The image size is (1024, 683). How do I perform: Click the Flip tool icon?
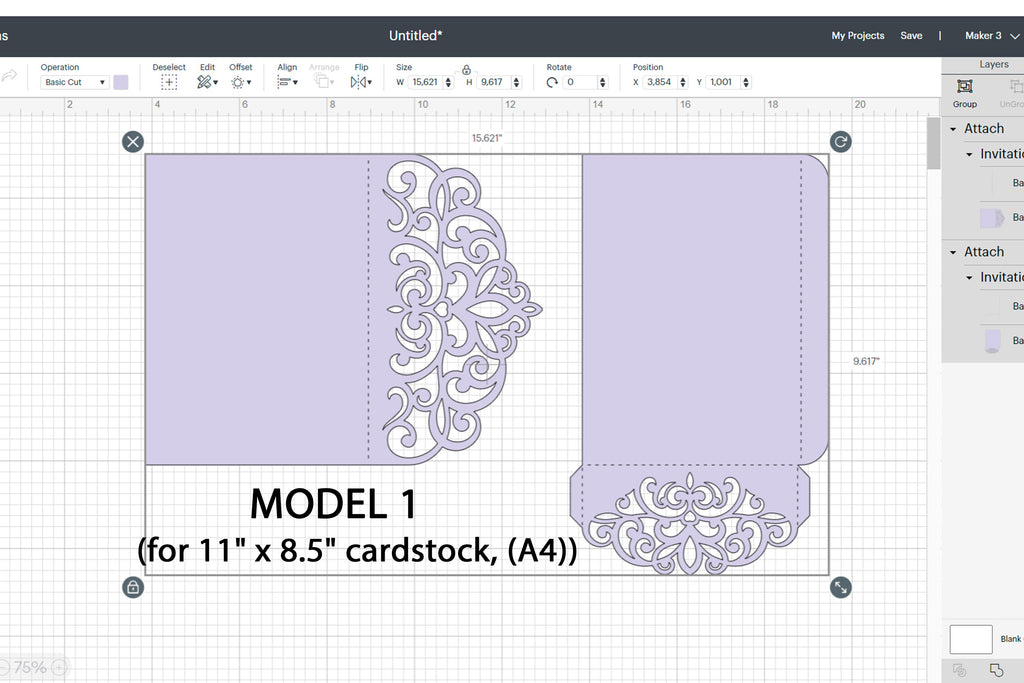[359, 82]
